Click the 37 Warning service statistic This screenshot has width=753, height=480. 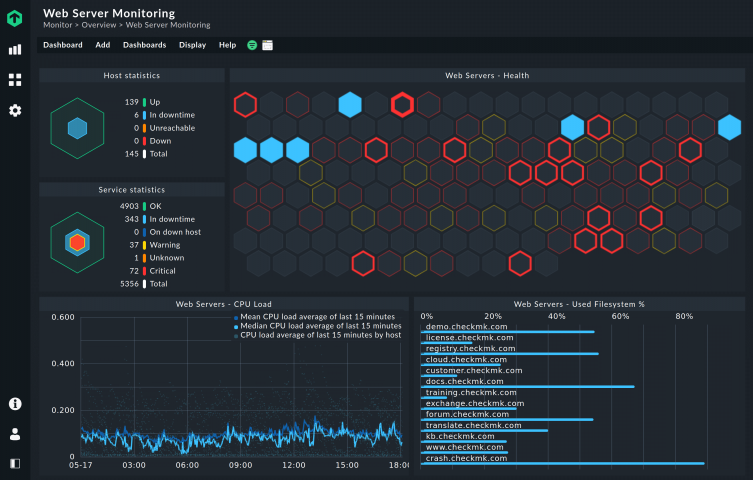[155, 245]
